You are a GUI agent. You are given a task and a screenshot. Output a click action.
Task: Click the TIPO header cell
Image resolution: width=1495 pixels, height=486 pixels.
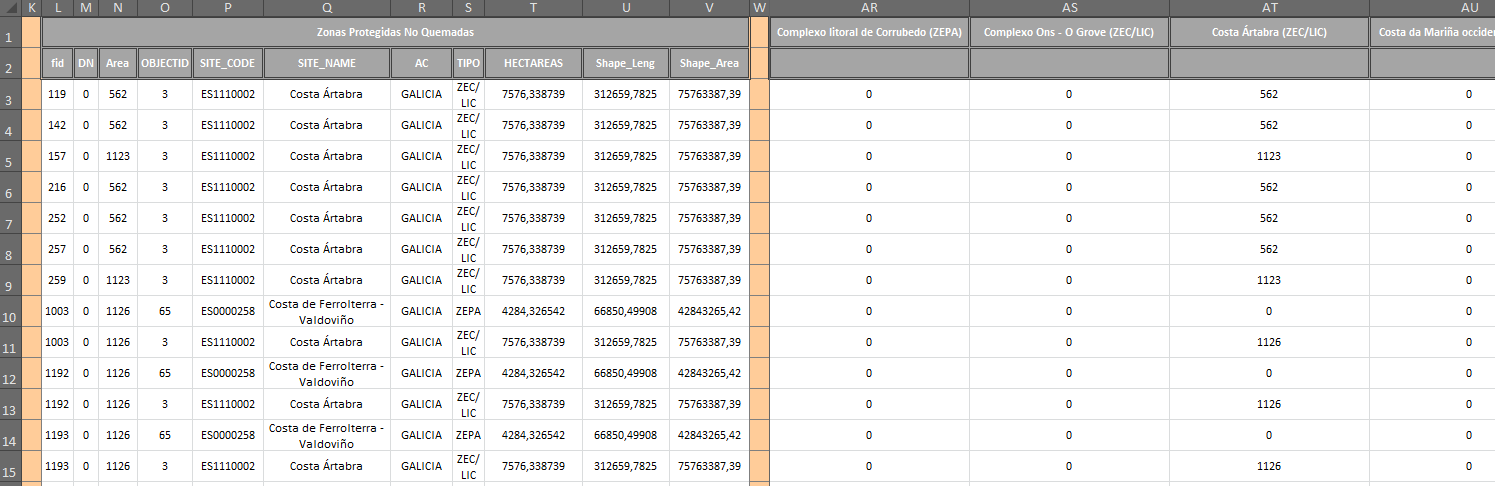pyautogui.click(x=468, y=64)
